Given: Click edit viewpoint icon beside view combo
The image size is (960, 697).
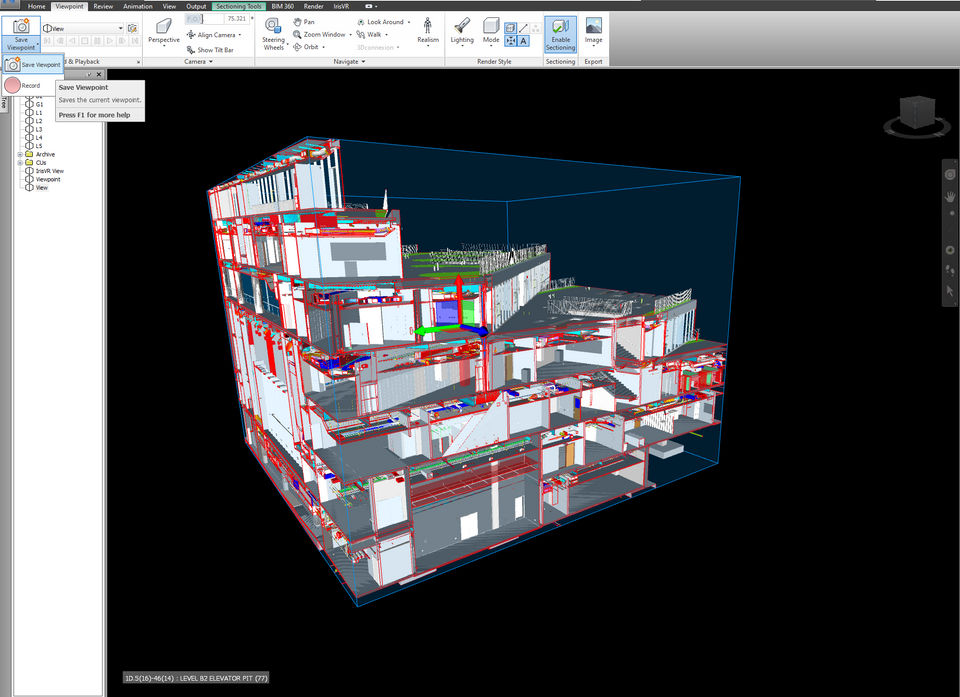Looking at the screenshot, I should coord(132,28).
